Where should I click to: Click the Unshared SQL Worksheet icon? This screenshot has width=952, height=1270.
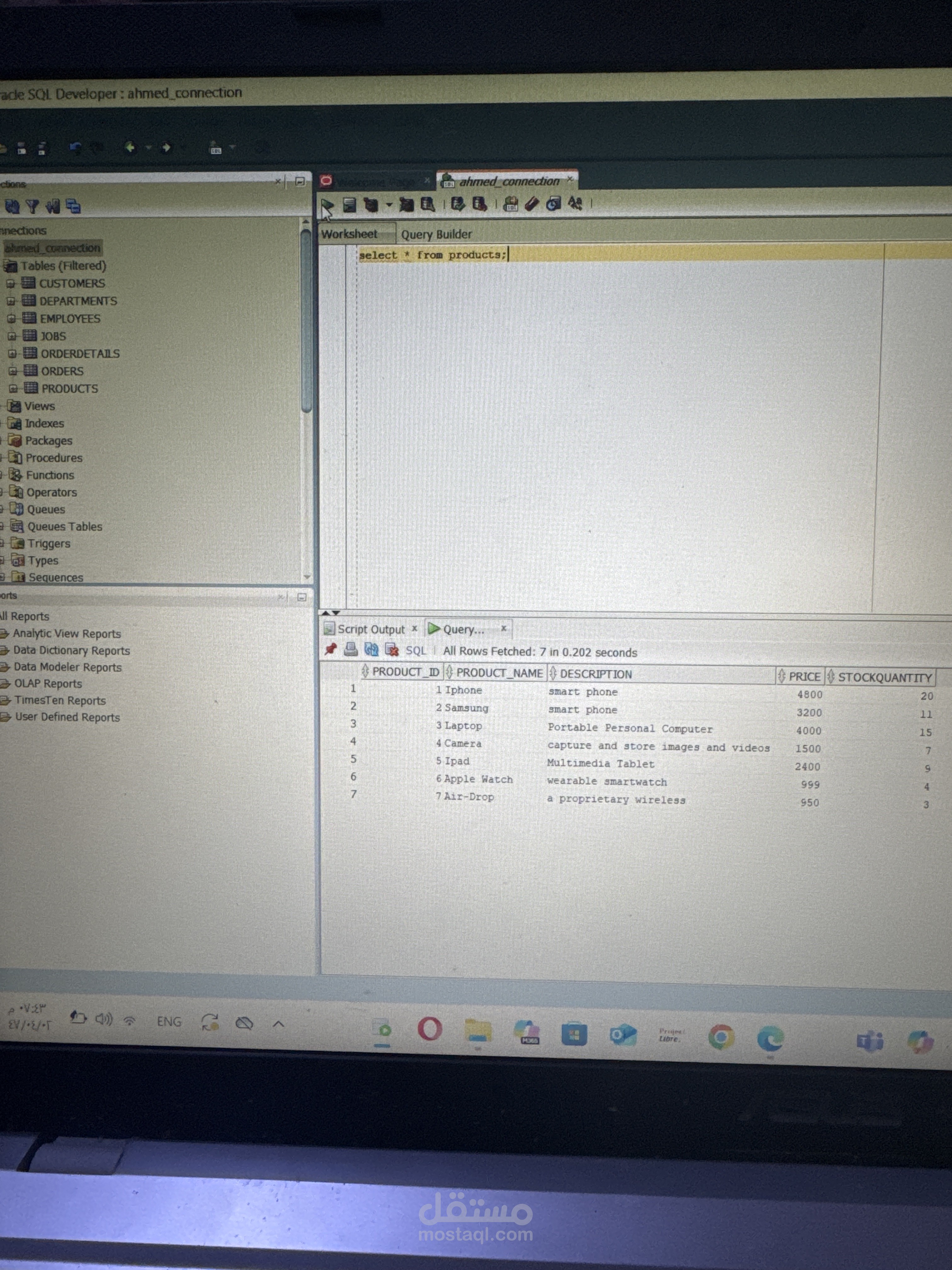[510, 204]
